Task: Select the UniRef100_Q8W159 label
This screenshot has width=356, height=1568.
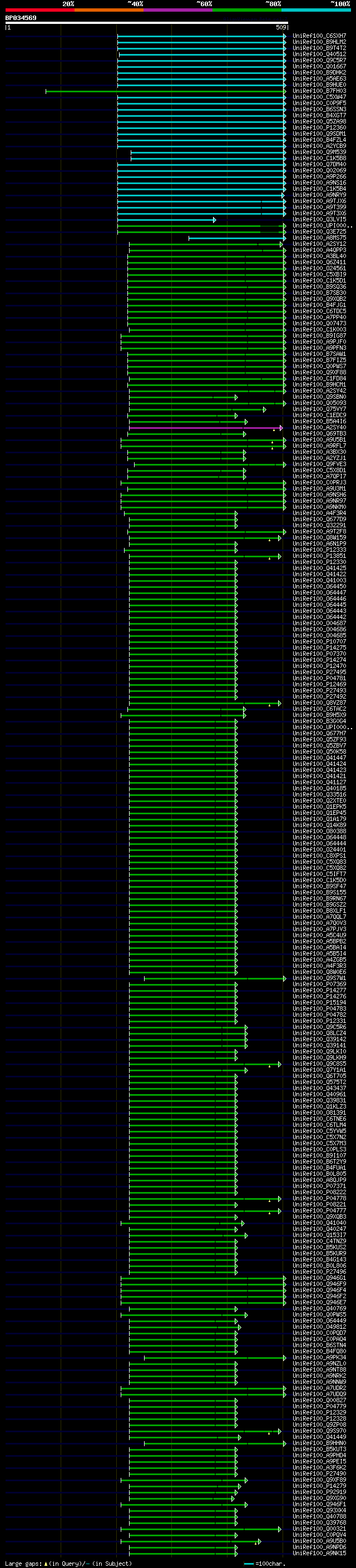Action: [319, 538]
